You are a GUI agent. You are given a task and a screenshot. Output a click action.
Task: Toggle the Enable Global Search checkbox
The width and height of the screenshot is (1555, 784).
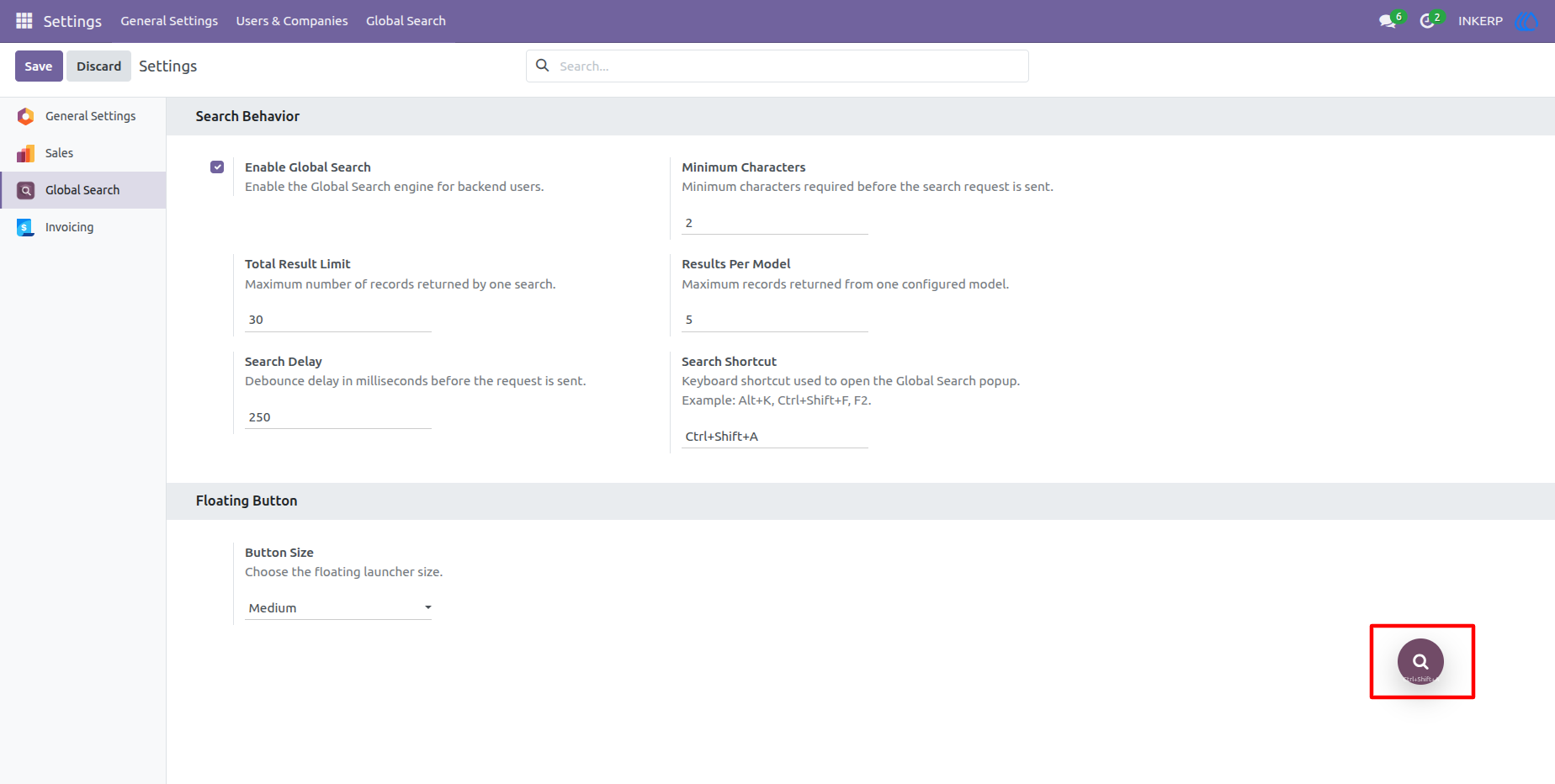tap(217, 167)
